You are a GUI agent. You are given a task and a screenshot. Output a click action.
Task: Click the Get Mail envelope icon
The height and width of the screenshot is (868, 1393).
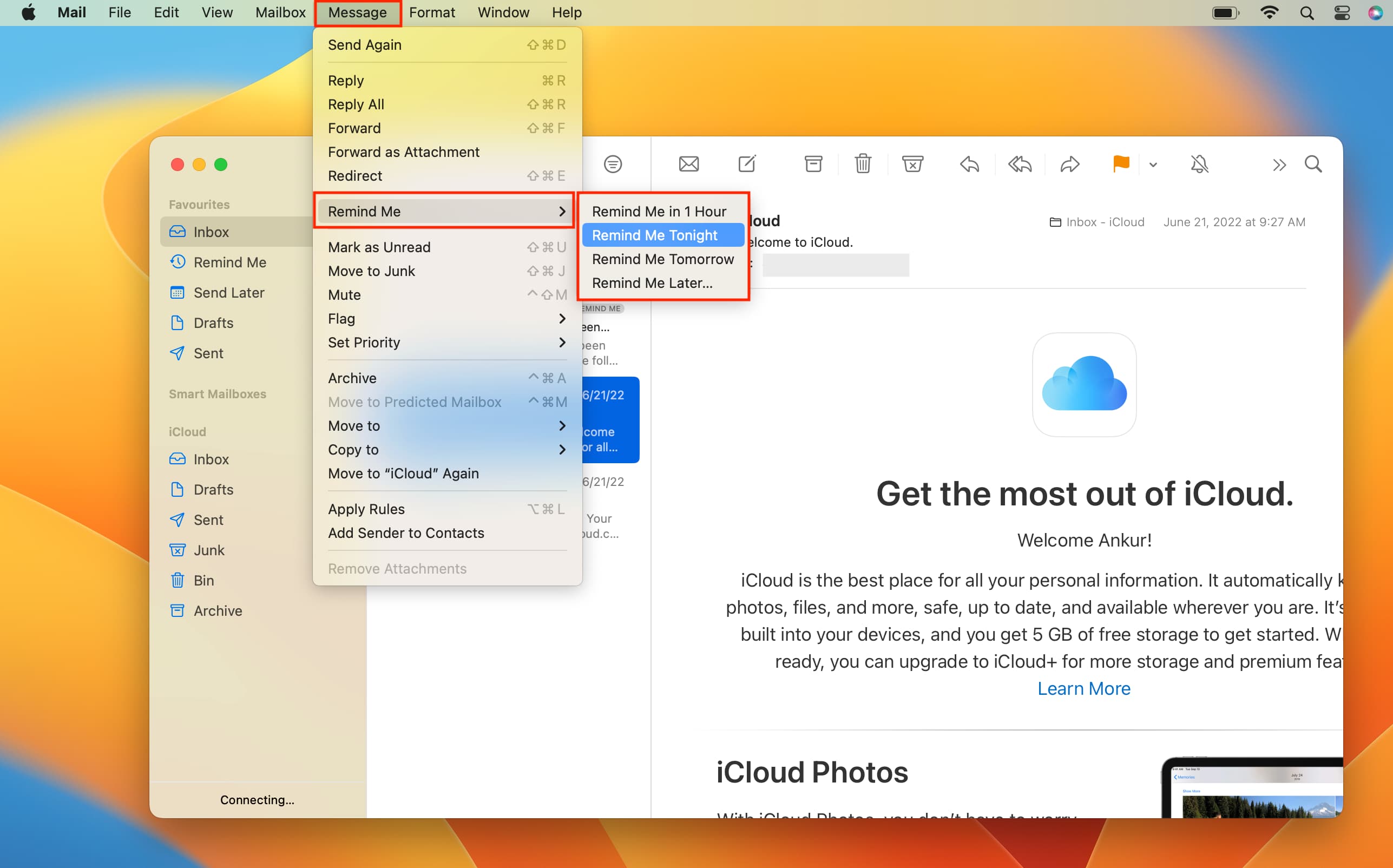tap(688, 165)
